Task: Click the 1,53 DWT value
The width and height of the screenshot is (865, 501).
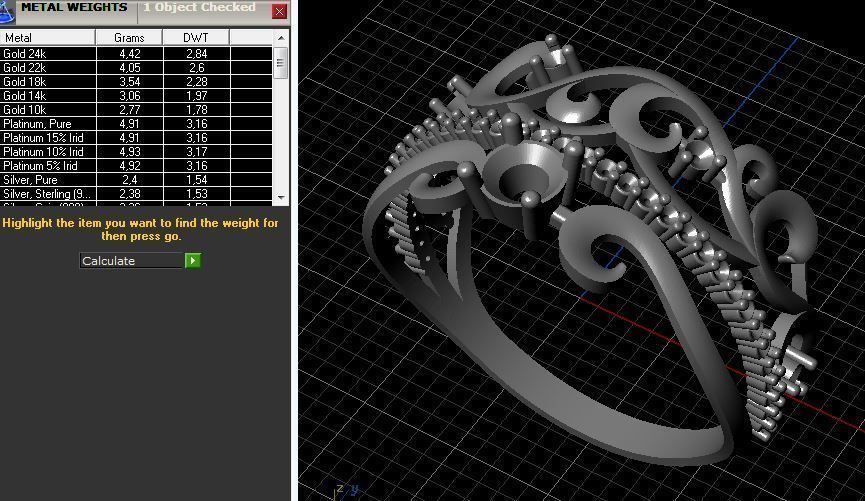Action: coord(196,194)
